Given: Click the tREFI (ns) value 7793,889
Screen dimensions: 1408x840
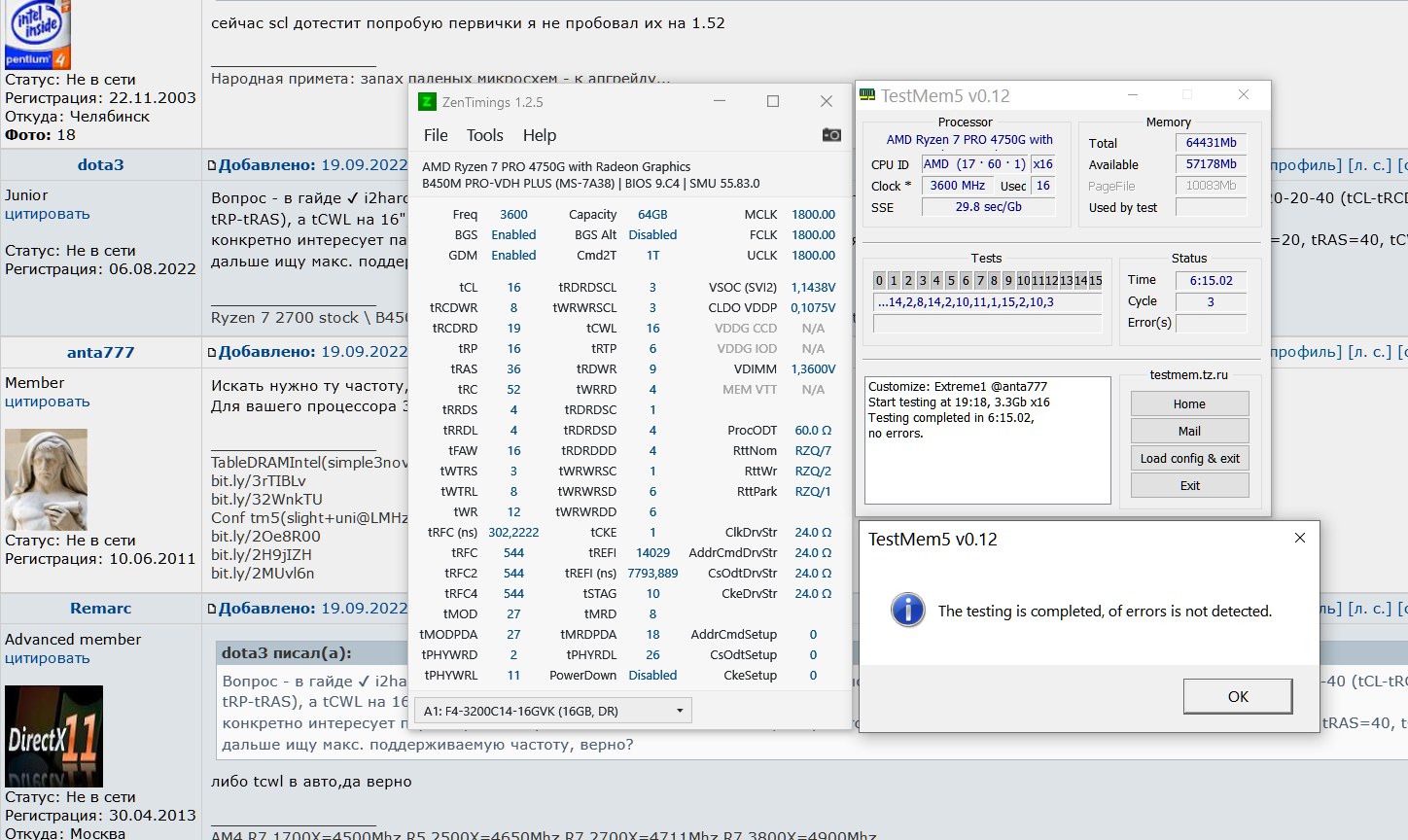Looking at the screenshot, I should 652,573.
